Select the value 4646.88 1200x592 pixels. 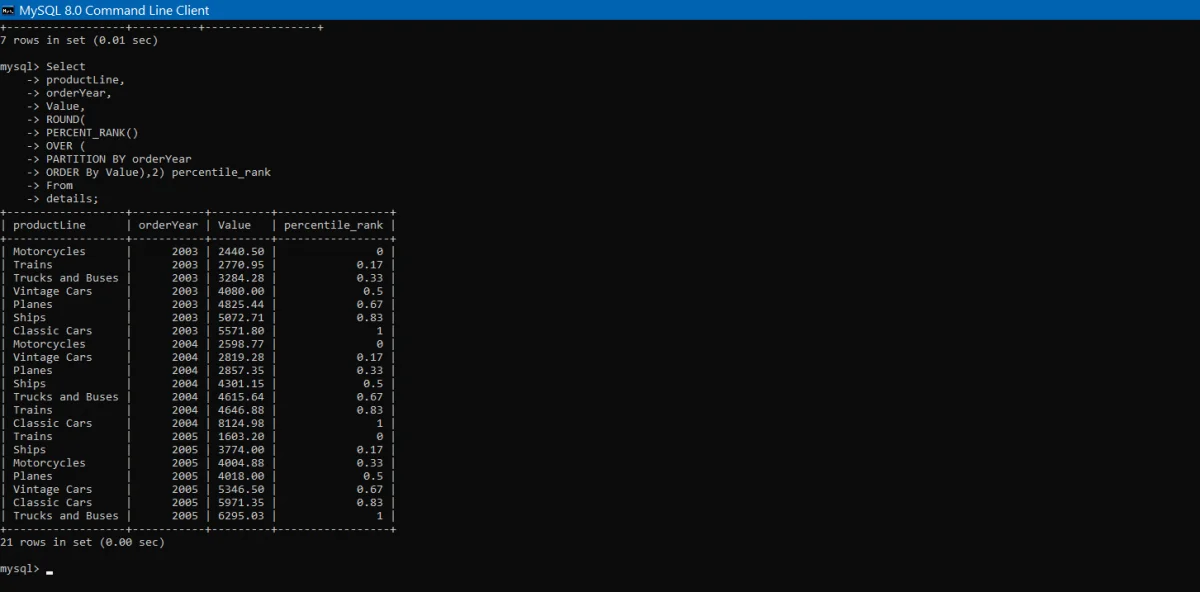(241, 410)
